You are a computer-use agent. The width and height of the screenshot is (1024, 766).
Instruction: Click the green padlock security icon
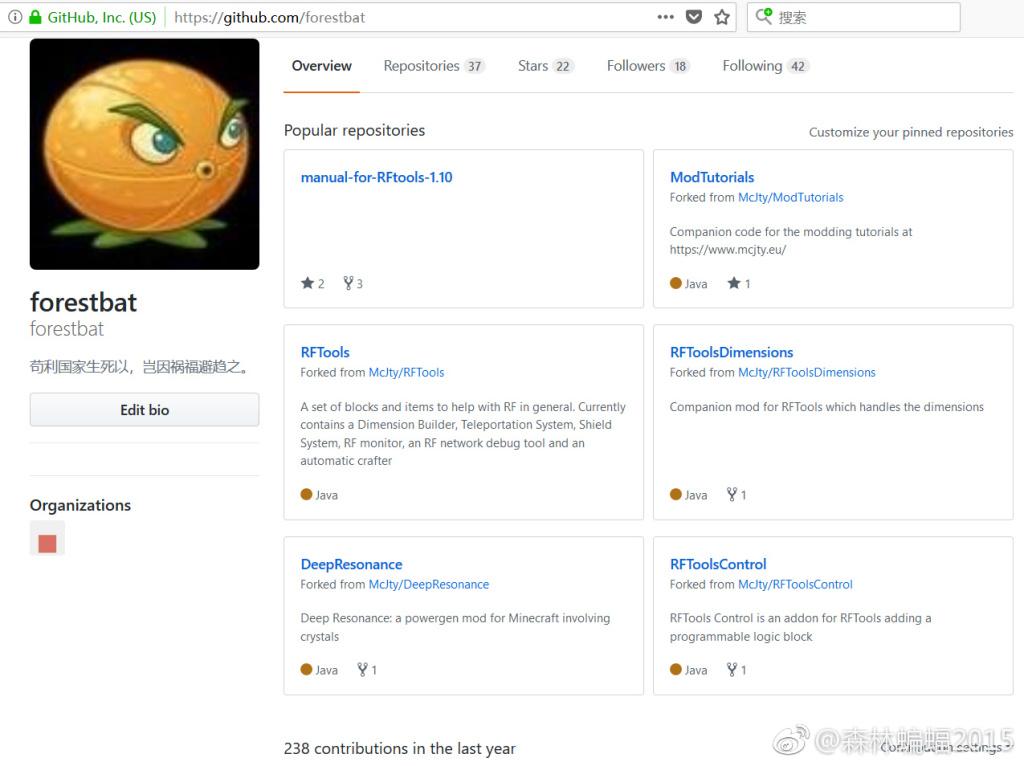pos(35,17)
